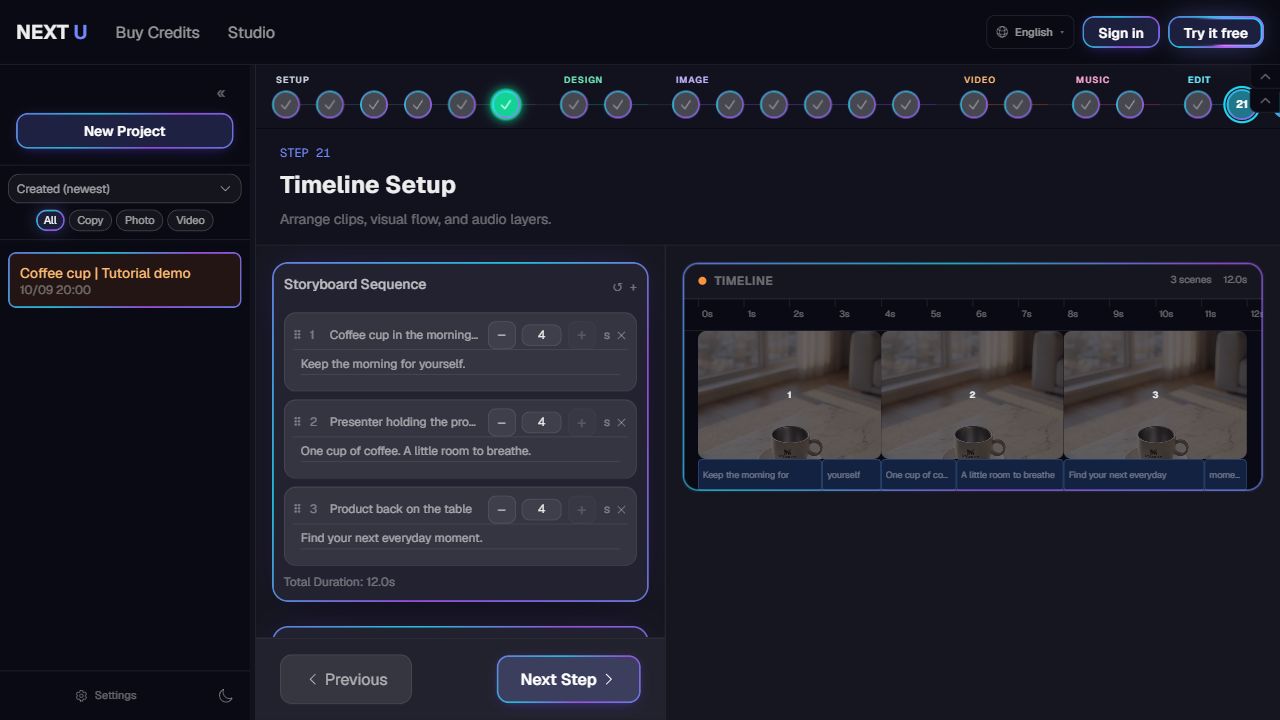Toggle dark mode with the moon icon
The width and height of the screenshot is (1280, 720).
coord(226,696)
